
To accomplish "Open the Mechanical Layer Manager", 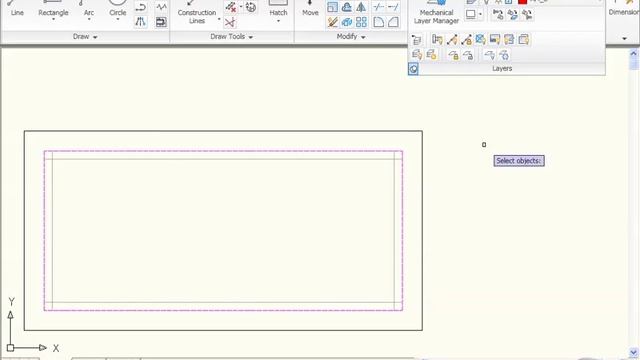I will coord(436,13).
